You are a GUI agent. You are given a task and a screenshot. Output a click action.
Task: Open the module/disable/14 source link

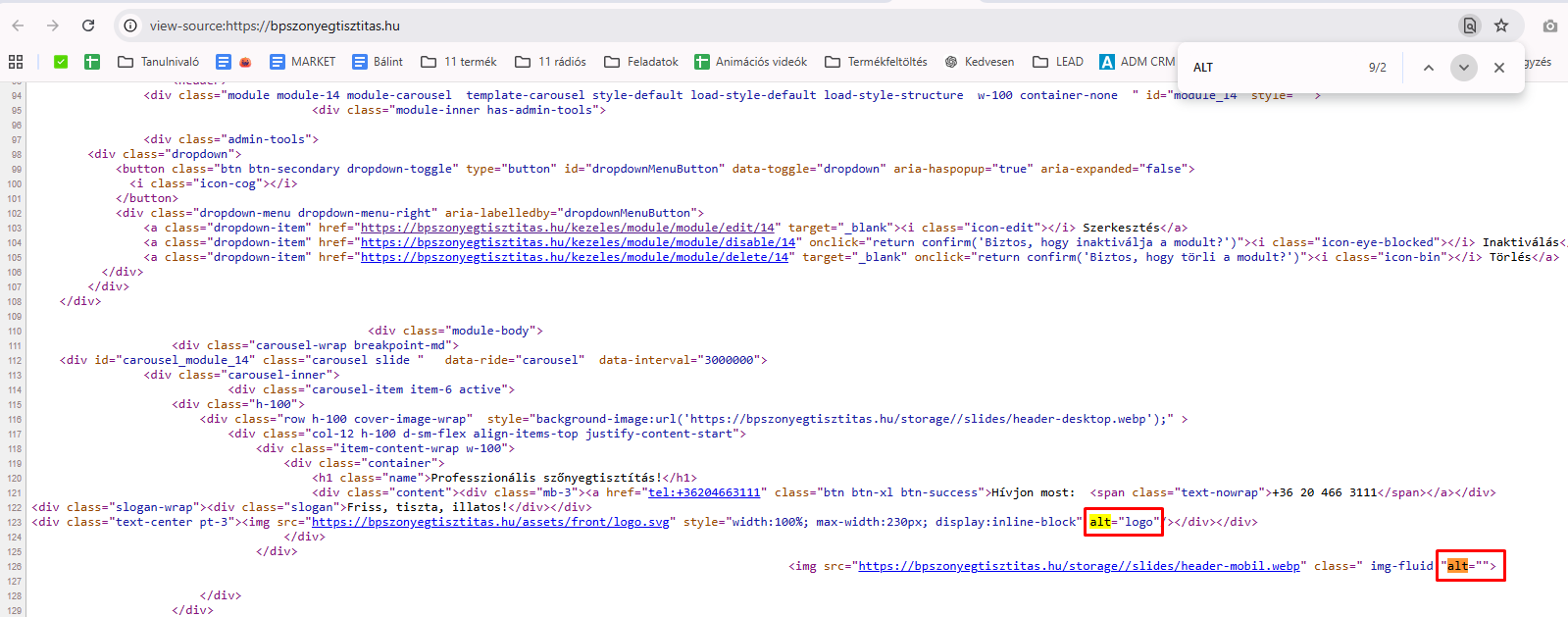click(x=579, y=242)
